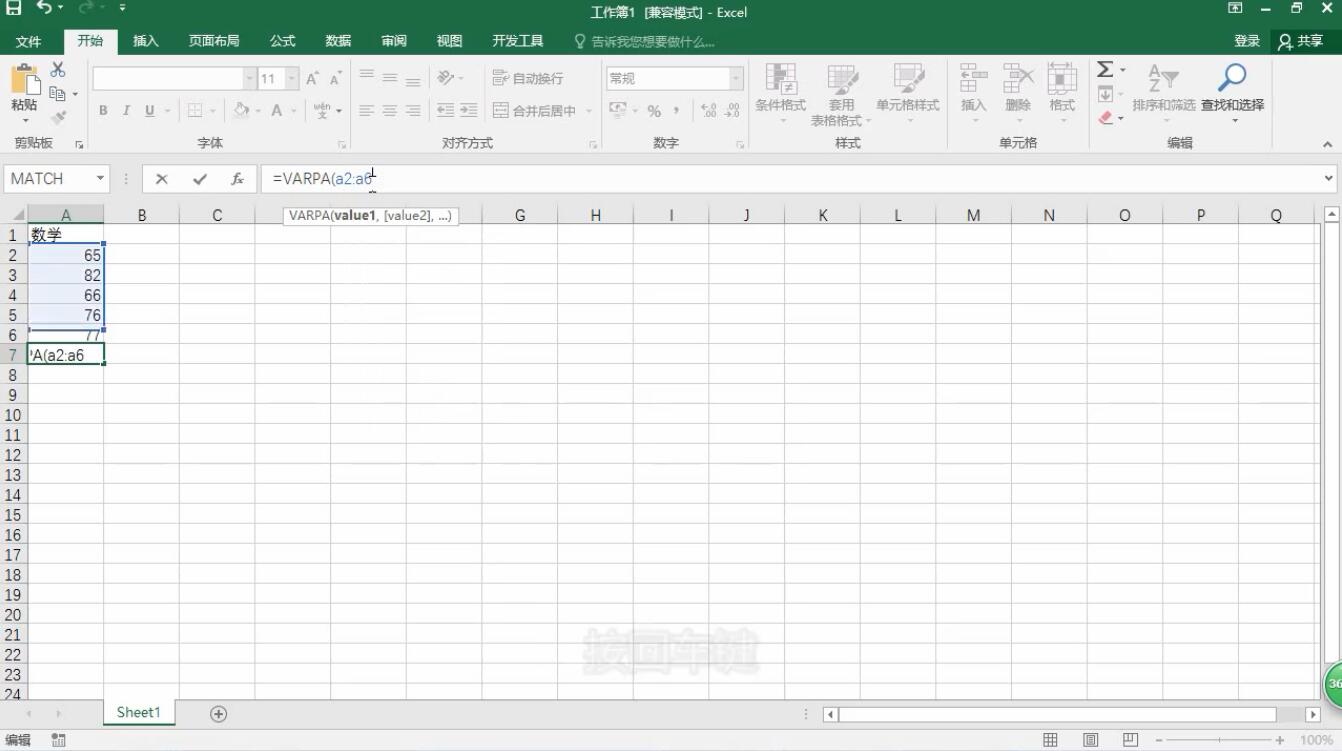Click the 登录 sign-in button
This screenshot has height=751, width=1342.
pyautogui.click(x=1247, y=41)
